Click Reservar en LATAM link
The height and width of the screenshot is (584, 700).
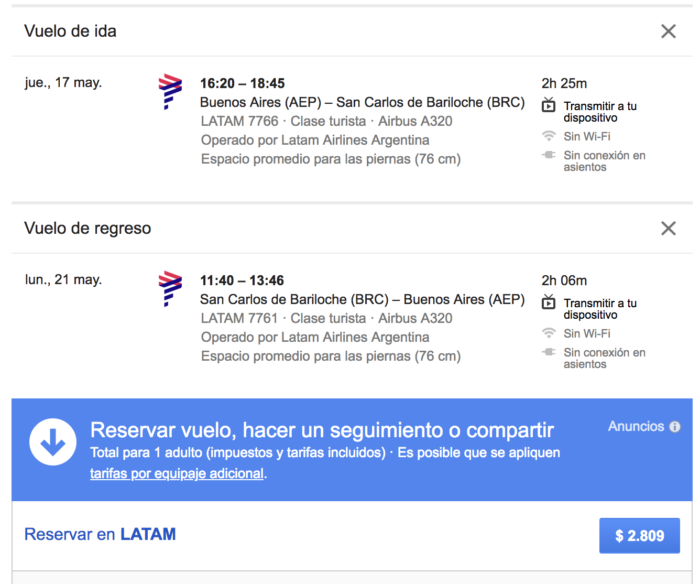pyautogui.click(x=100, y=534)
